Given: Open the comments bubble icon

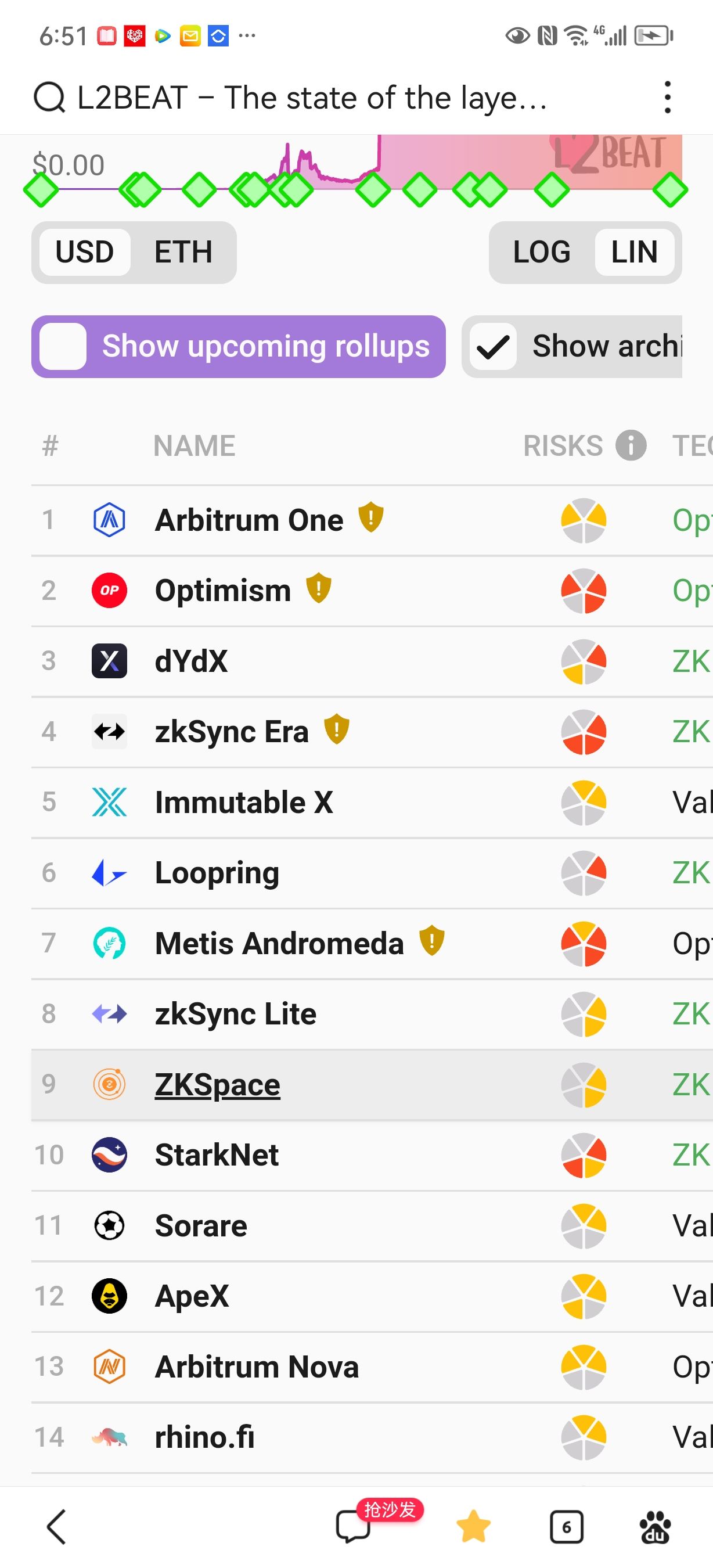Looking at the screenshot, I should click(x=354, y=1527).
